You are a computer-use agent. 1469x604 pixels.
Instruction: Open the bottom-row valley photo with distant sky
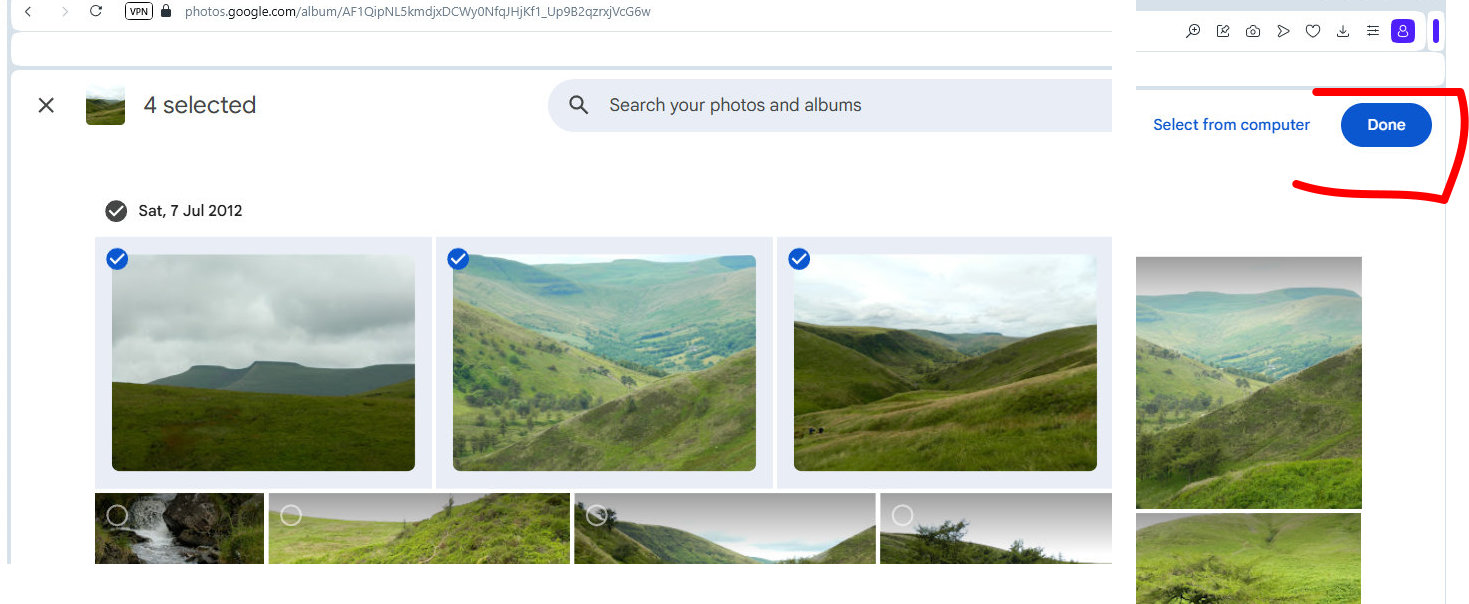(x=725, y=529)
